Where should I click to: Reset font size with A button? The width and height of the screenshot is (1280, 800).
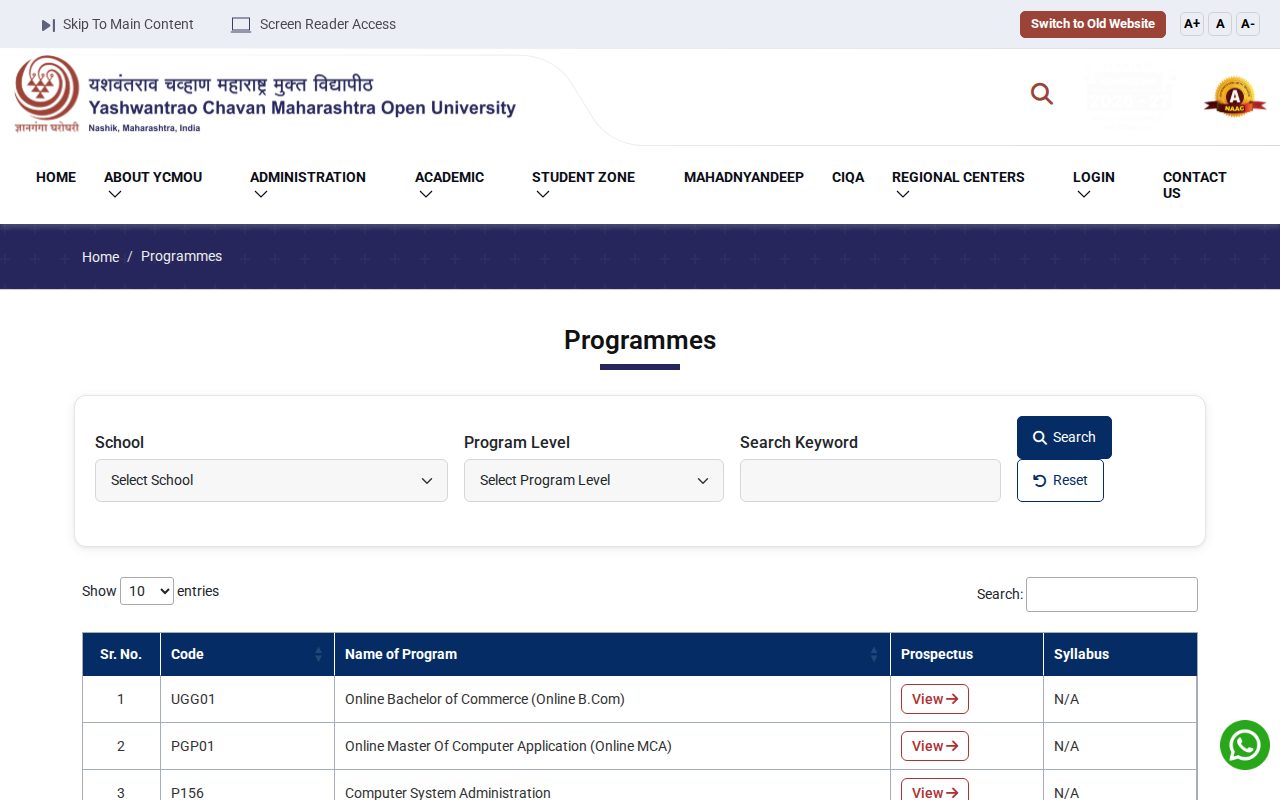tap(1220, 24)
